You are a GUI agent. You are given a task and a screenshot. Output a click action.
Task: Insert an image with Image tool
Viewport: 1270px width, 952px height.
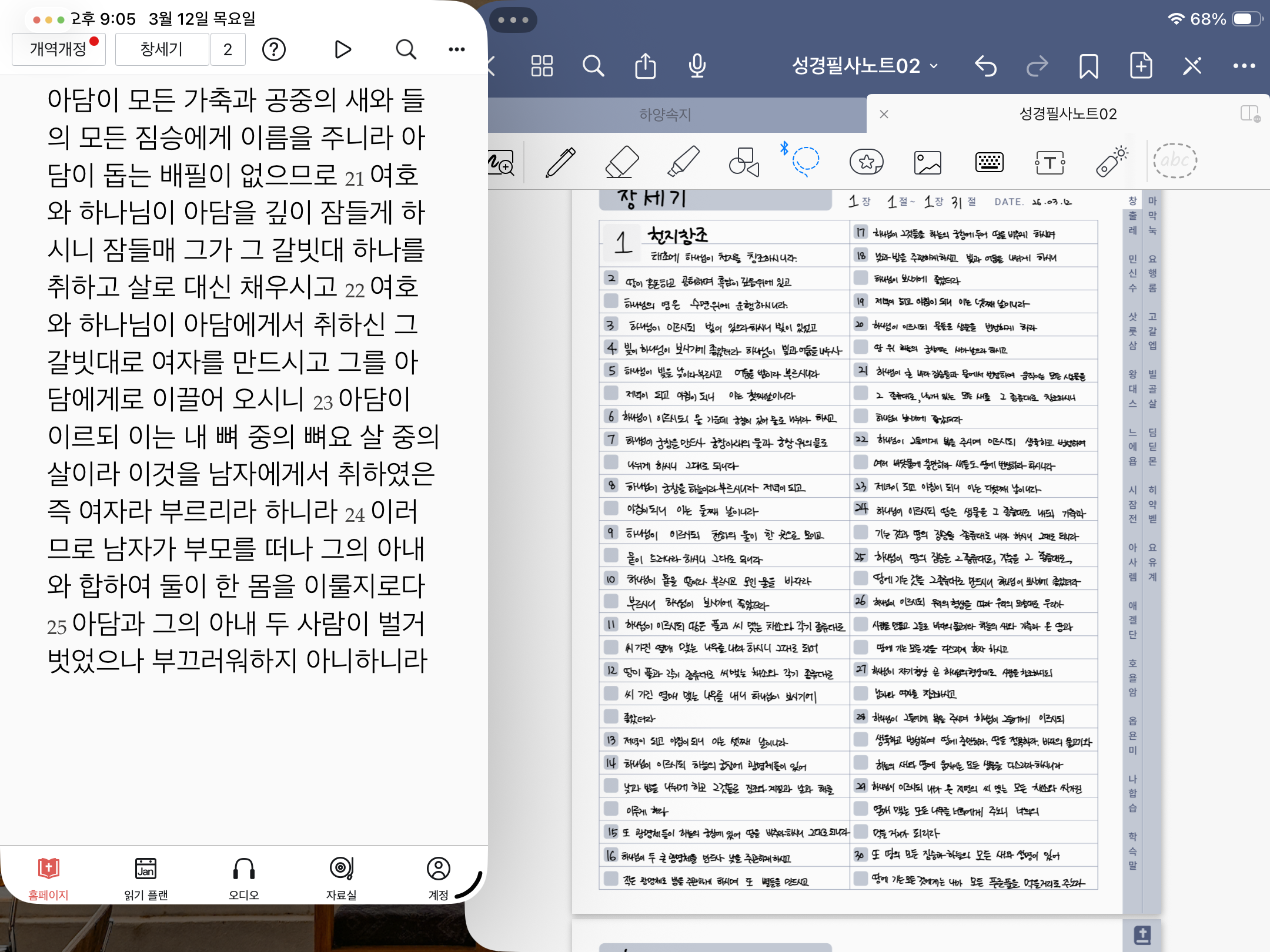click(x=928, y=162)
